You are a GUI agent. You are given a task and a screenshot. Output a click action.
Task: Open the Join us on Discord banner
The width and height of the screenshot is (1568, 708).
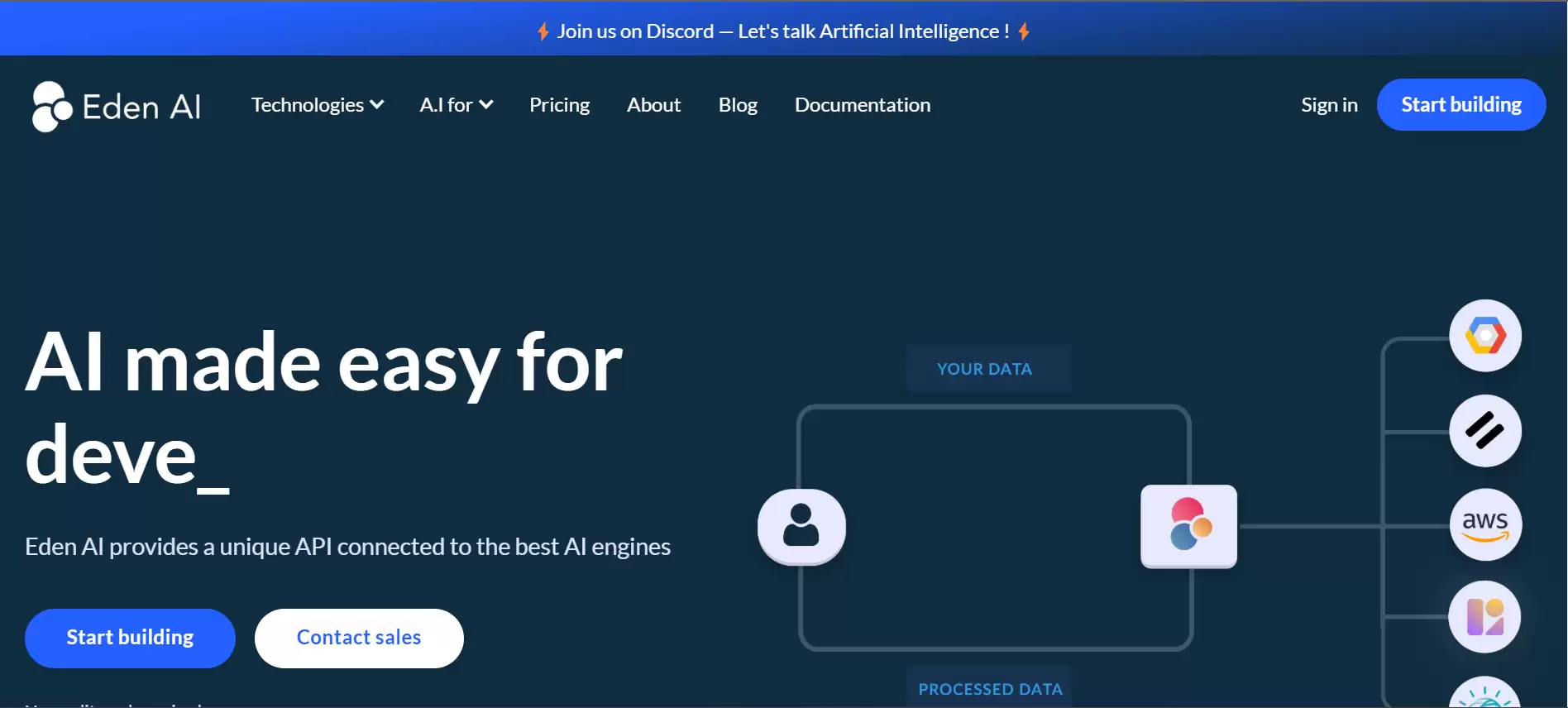point(782,31)
